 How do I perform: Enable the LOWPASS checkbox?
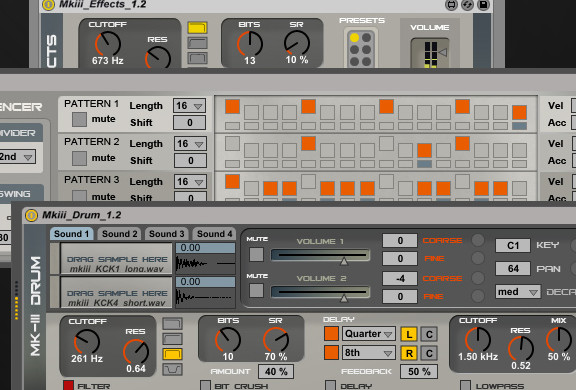pyautogui.click(x=465, y=386)
